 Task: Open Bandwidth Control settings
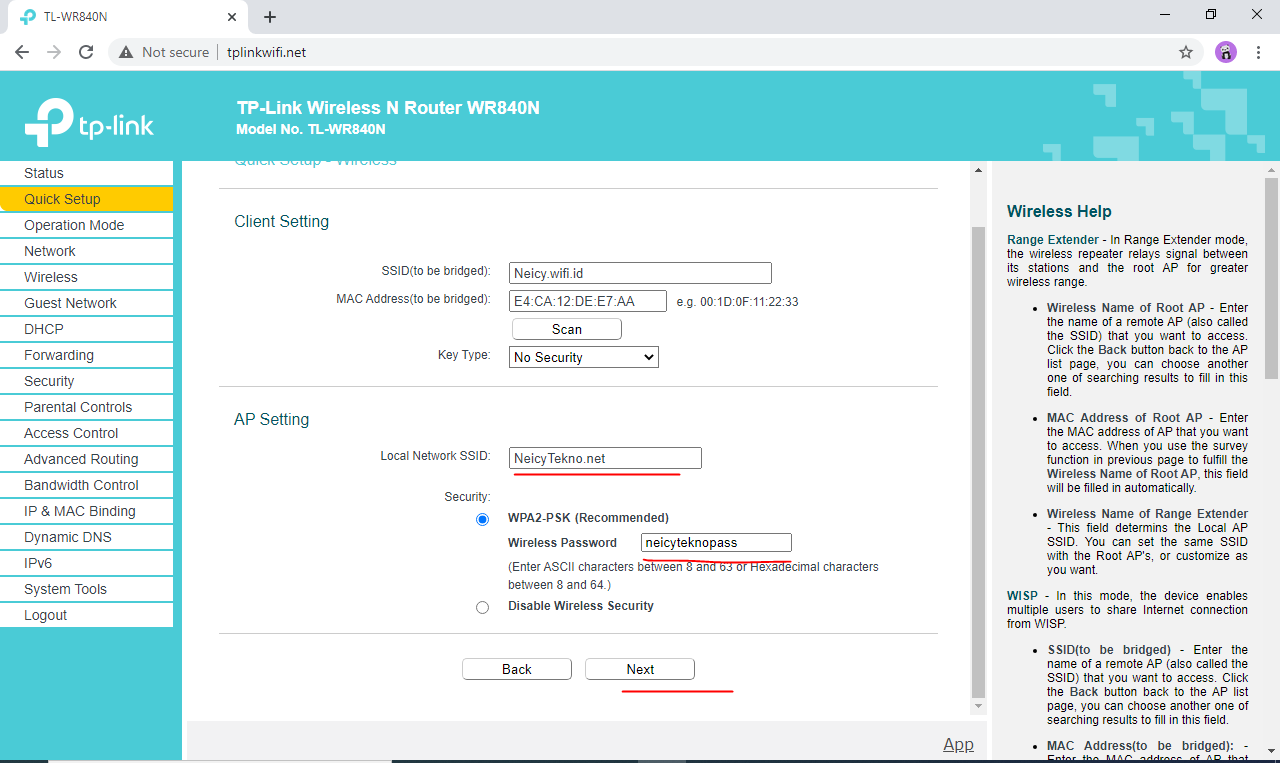[x=86, y=485]
